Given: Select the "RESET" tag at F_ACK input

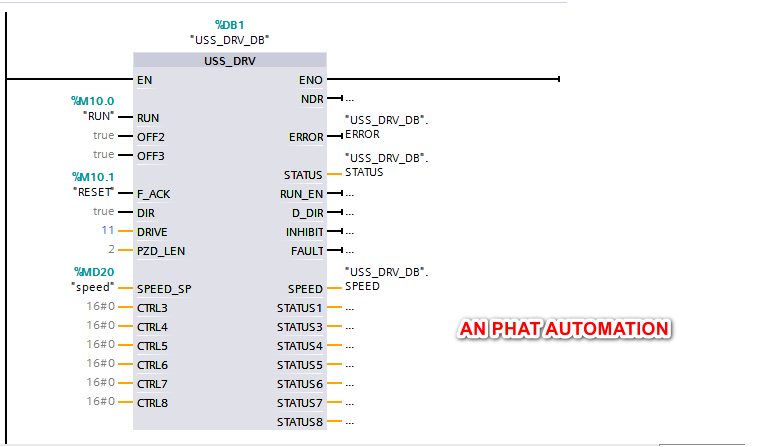Looking at the screenshot, I should 95,192.
